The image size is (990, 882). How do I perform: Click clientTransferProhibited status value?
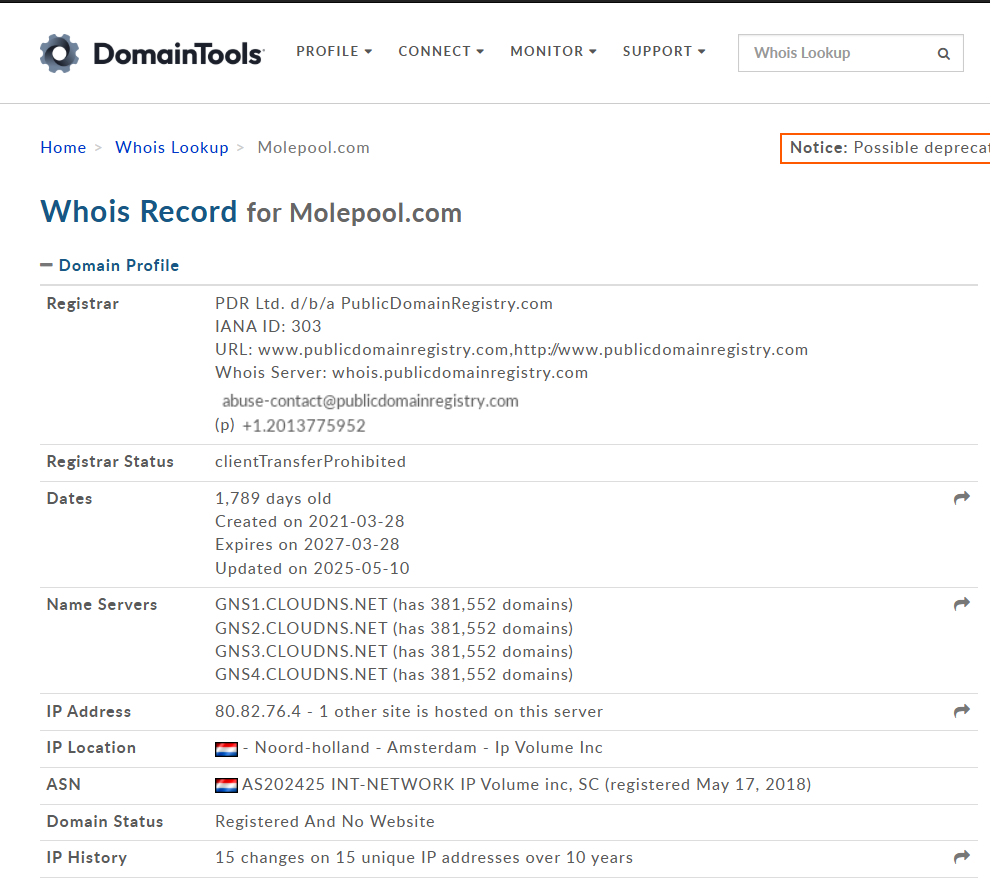tap(310, 462)
